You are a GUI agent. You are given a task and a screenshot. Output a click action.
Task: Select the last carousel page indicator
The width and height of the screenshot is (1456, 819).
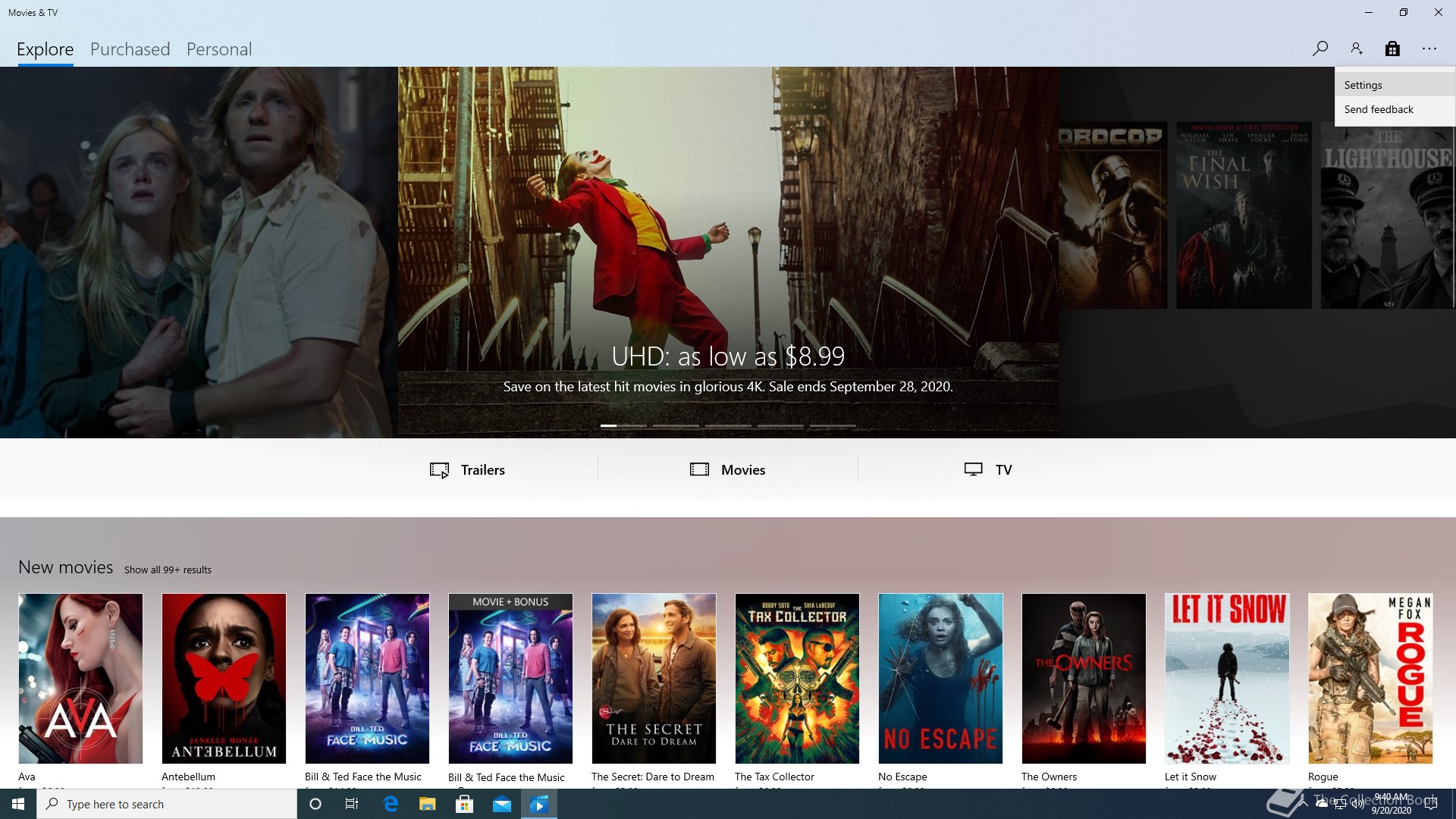tap(833, 425)
